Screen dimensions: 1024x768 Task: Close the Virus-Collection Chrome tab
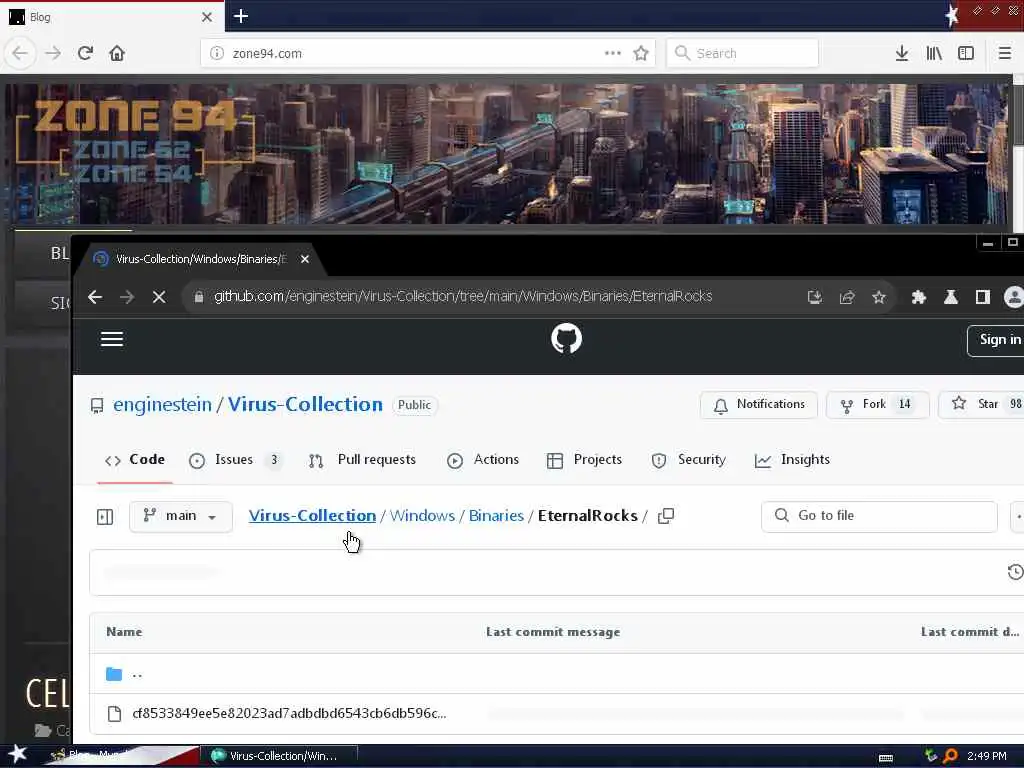(x=305, y=259)
